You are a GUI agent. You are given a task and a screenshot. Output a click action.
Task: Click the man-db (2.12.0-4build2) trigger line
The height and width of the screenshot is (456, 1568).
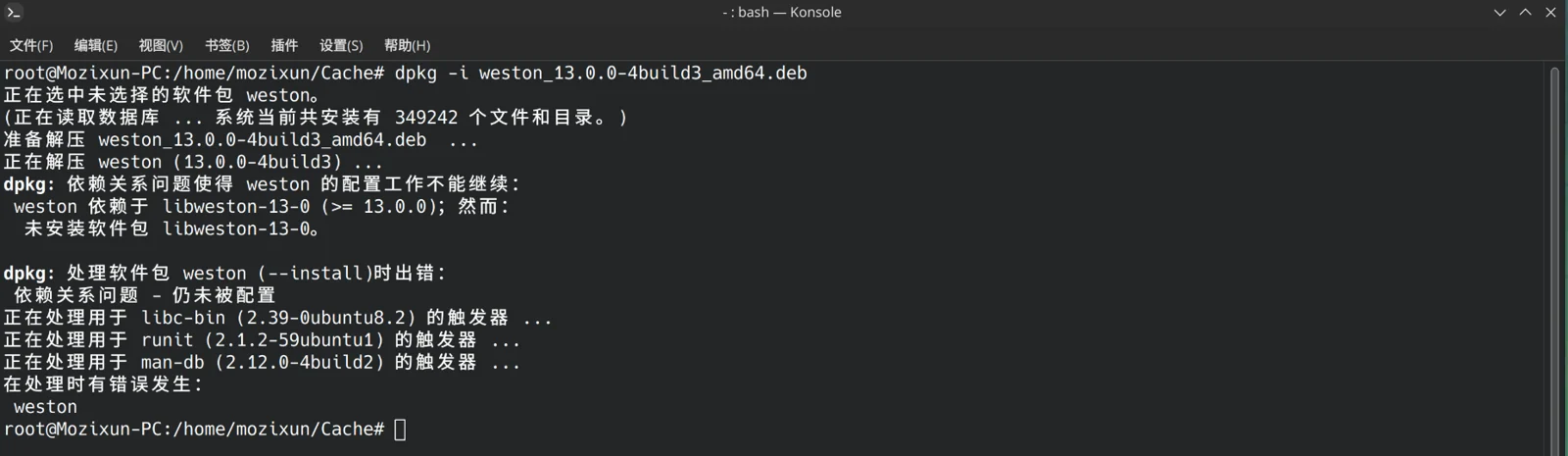coord(262,363)
